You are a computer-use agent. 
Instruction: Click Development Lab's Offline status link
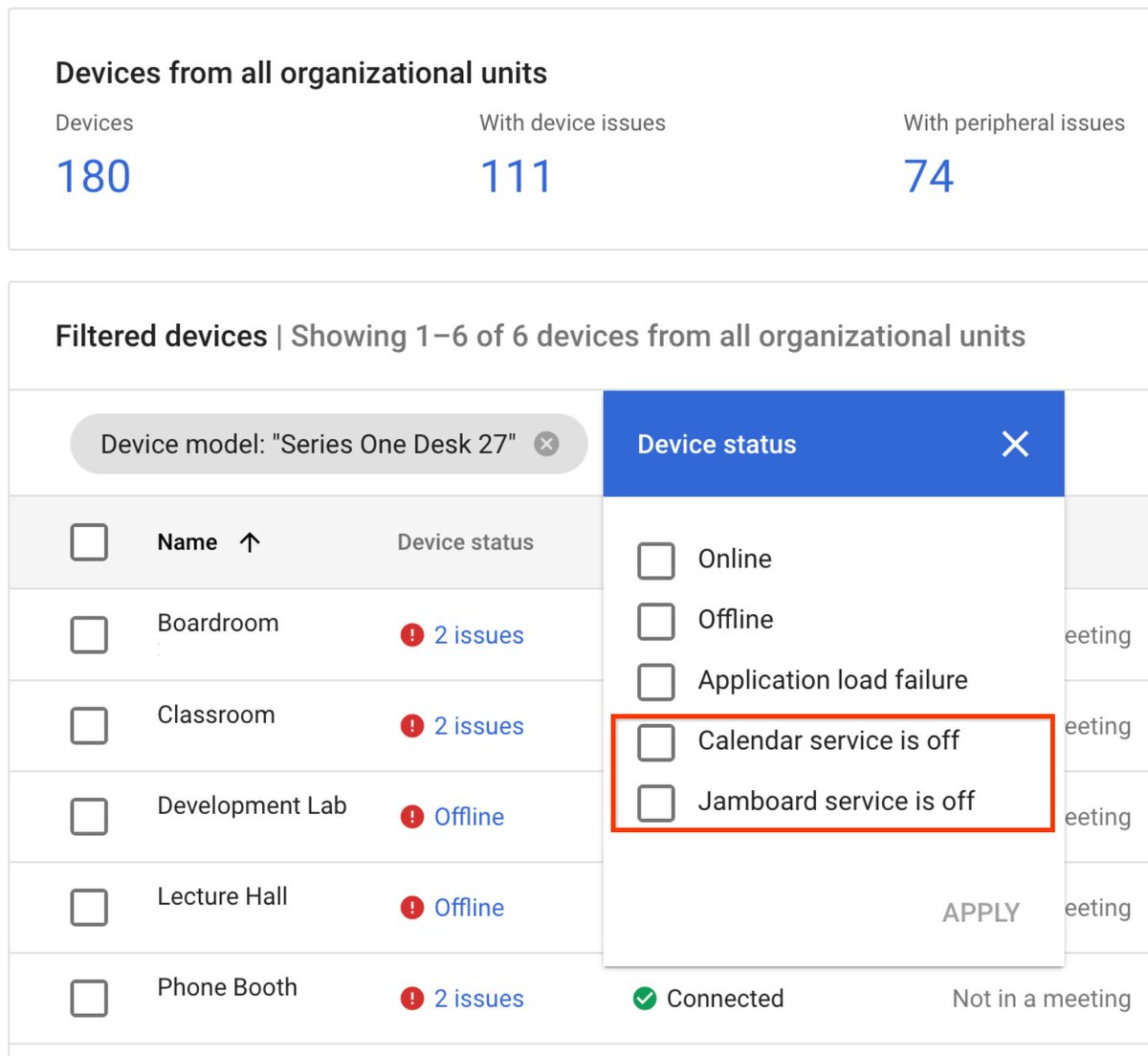pyautogui.click(x=469, y=817)
